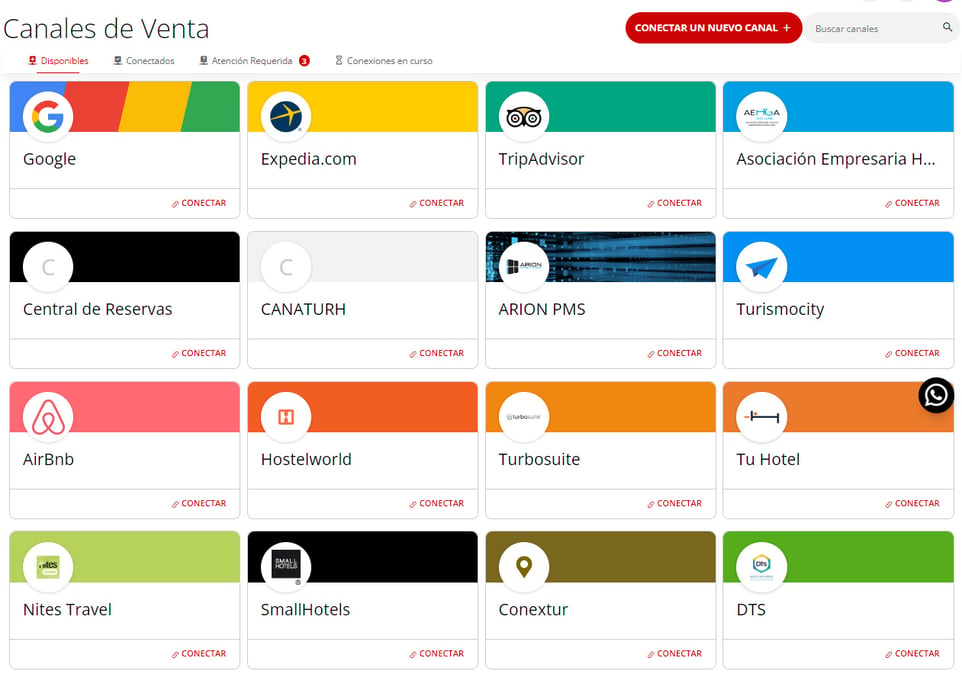Click the search magnifier icon
The image size is (962, 674).
tap(947, 27)
